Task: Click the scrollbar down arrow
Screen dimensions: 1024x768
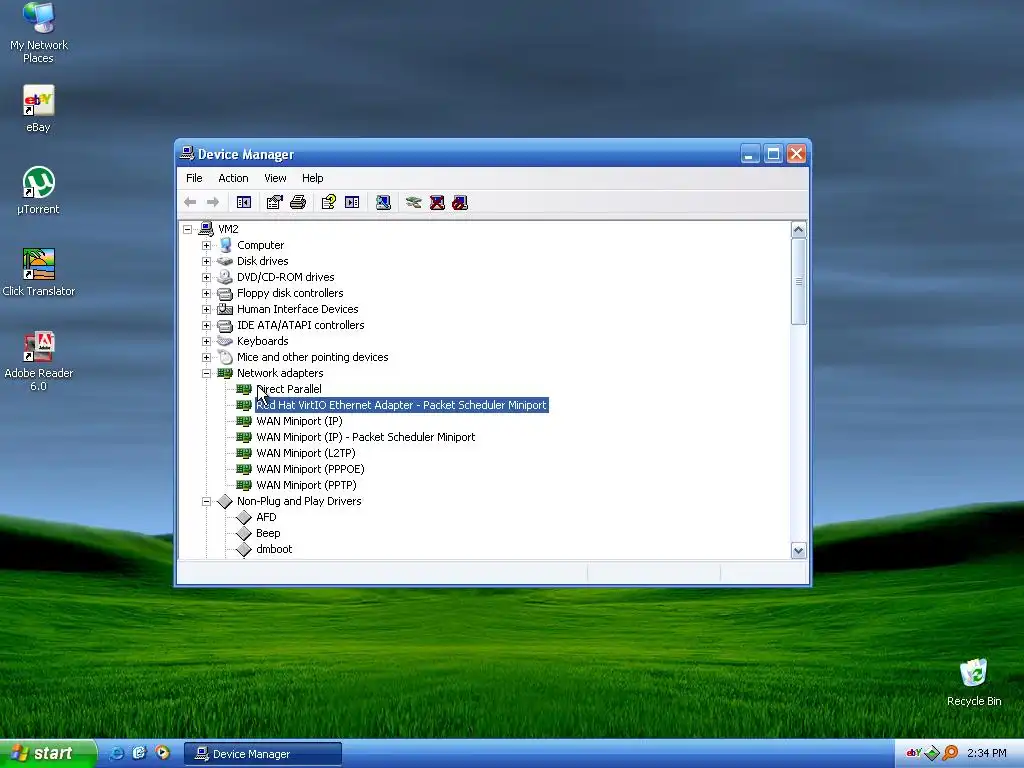Action: click(798, 551)
